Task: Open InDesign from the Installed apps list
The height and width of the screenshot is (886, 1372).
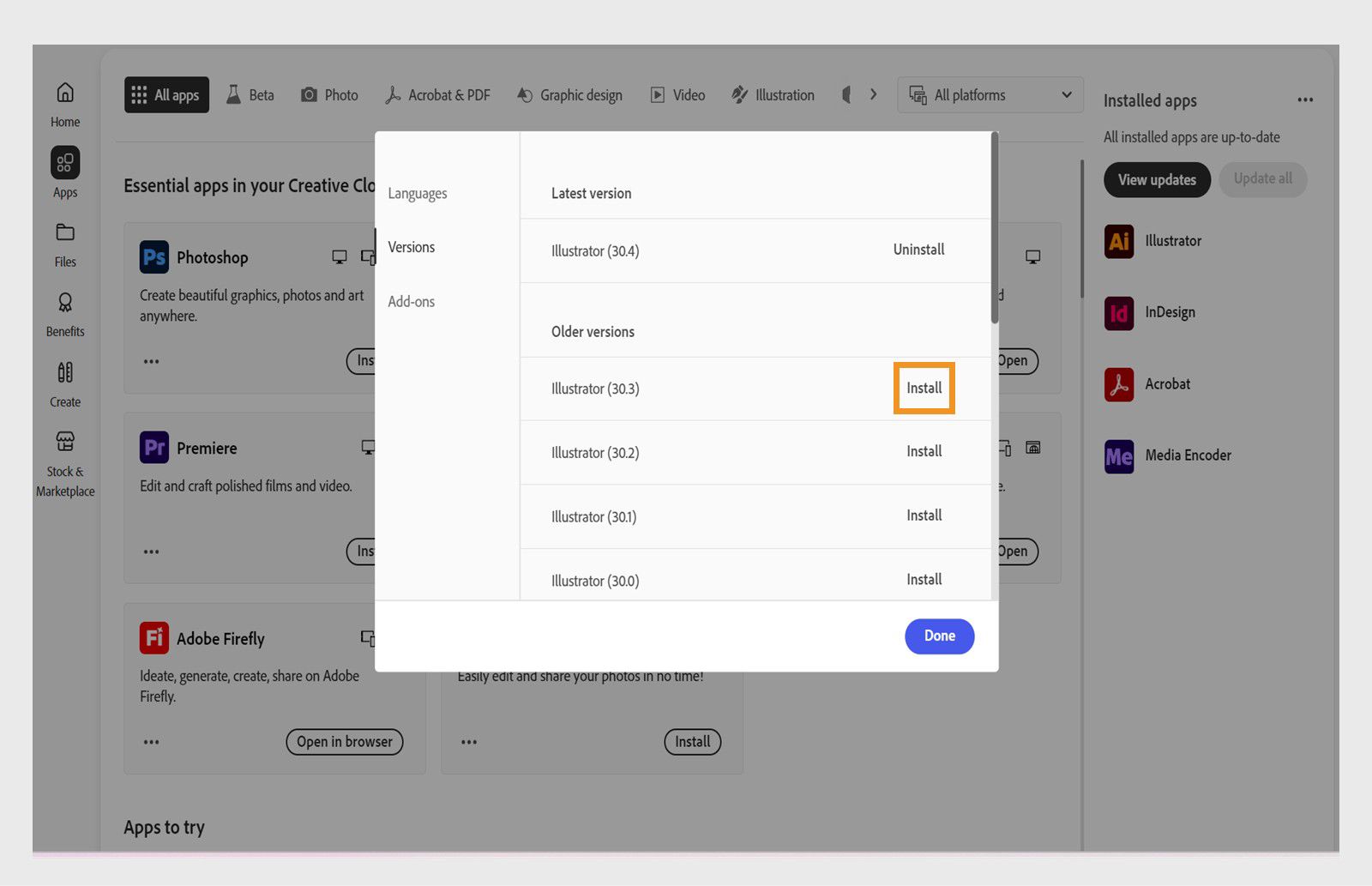Action: click(1118, 312)
